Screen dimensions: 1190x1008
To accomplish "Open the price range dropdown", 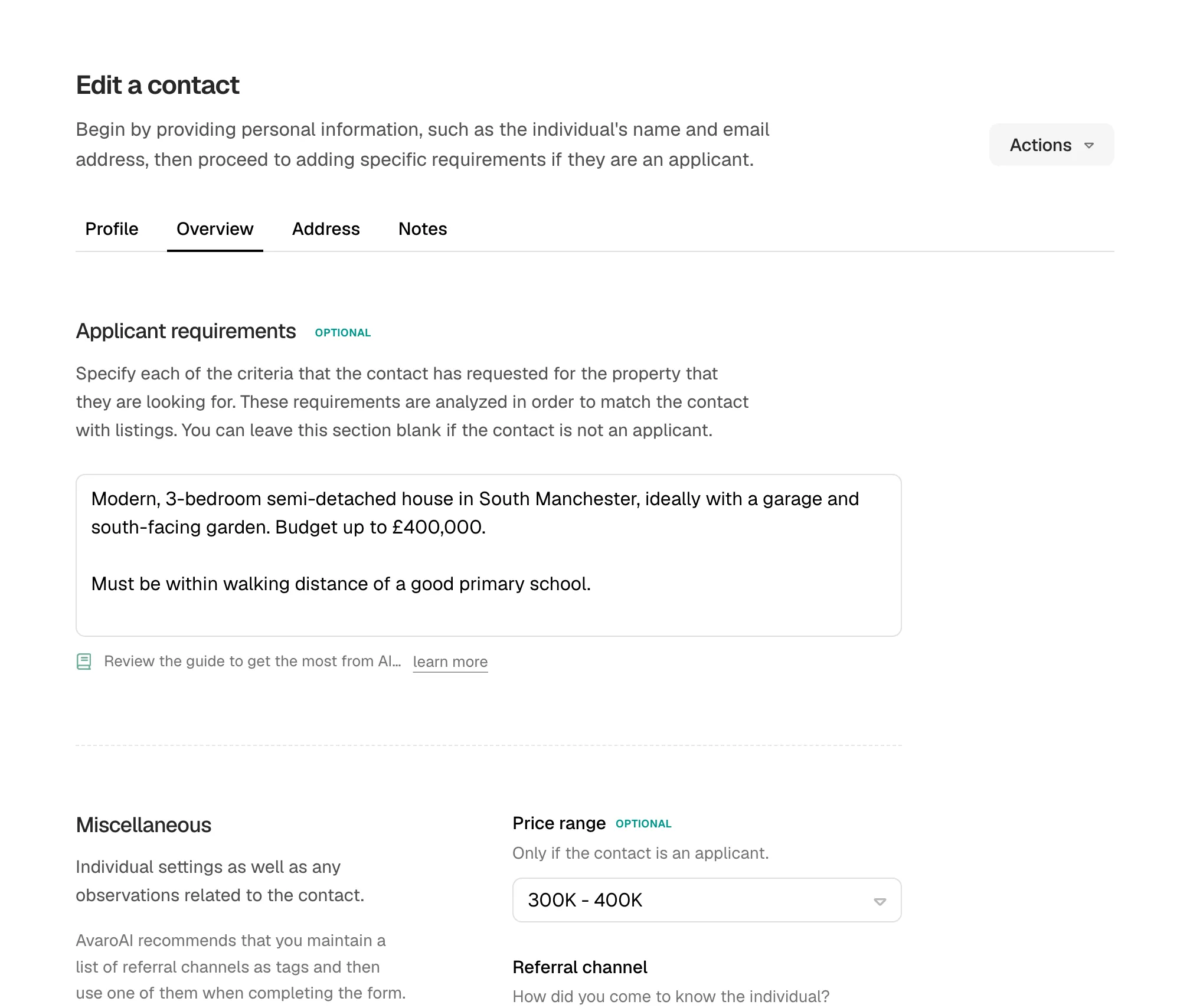I will pyautogui.click(x=707, y=900).
